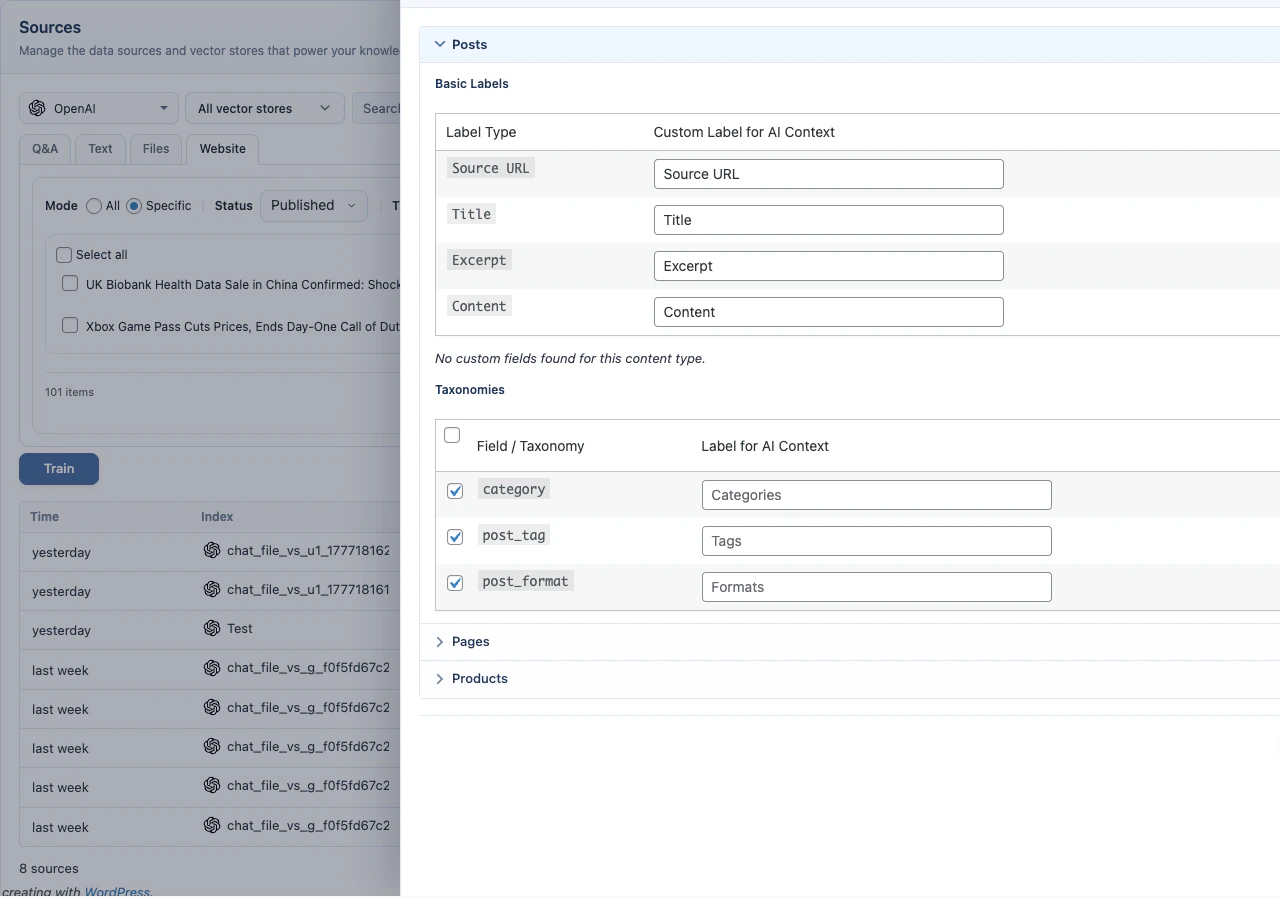1280x898 pixels.
Task: Switch to the Files tab
Action: point(155,148)
